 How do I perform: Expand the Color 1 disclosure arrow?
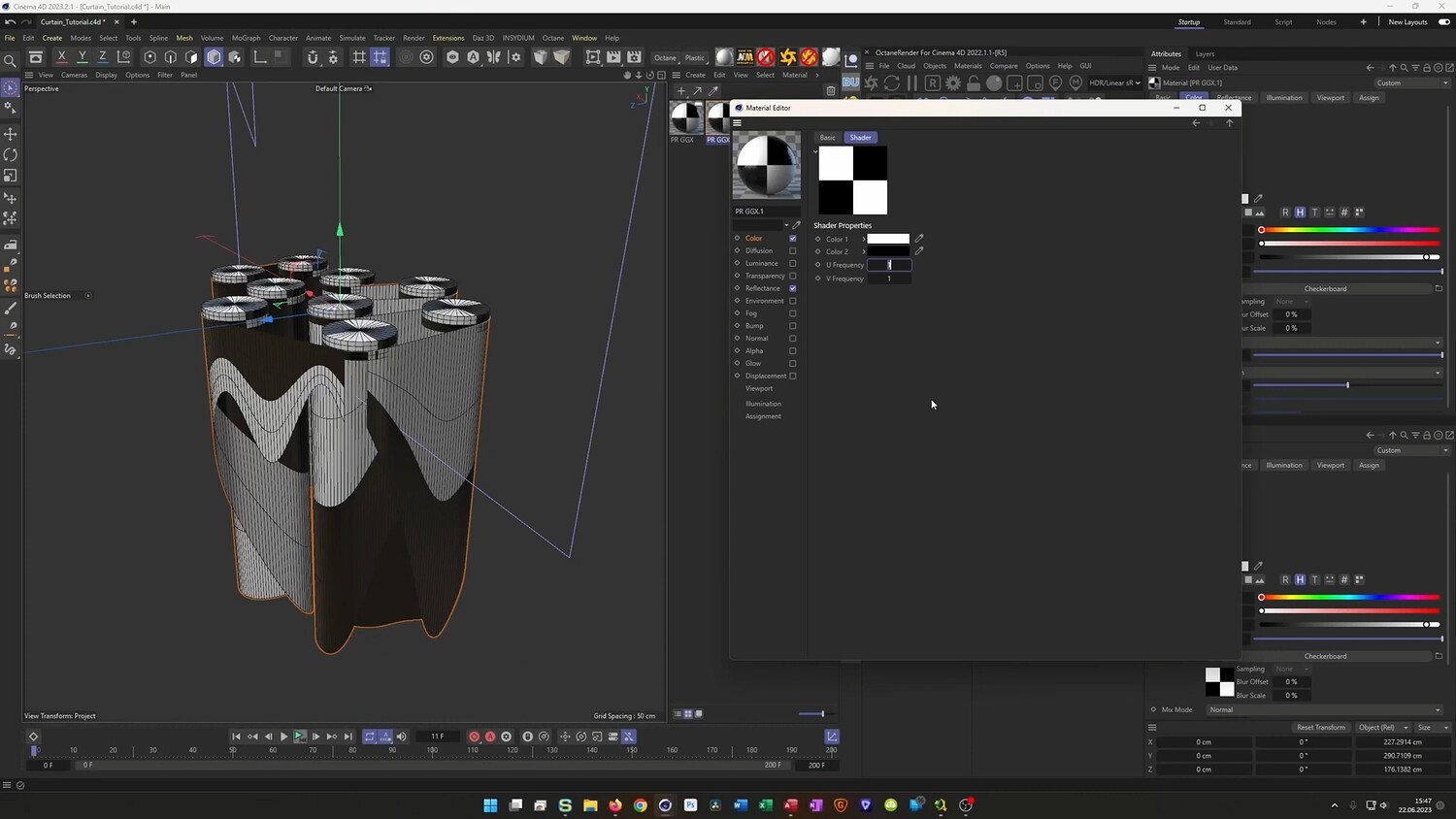point(863,239)
